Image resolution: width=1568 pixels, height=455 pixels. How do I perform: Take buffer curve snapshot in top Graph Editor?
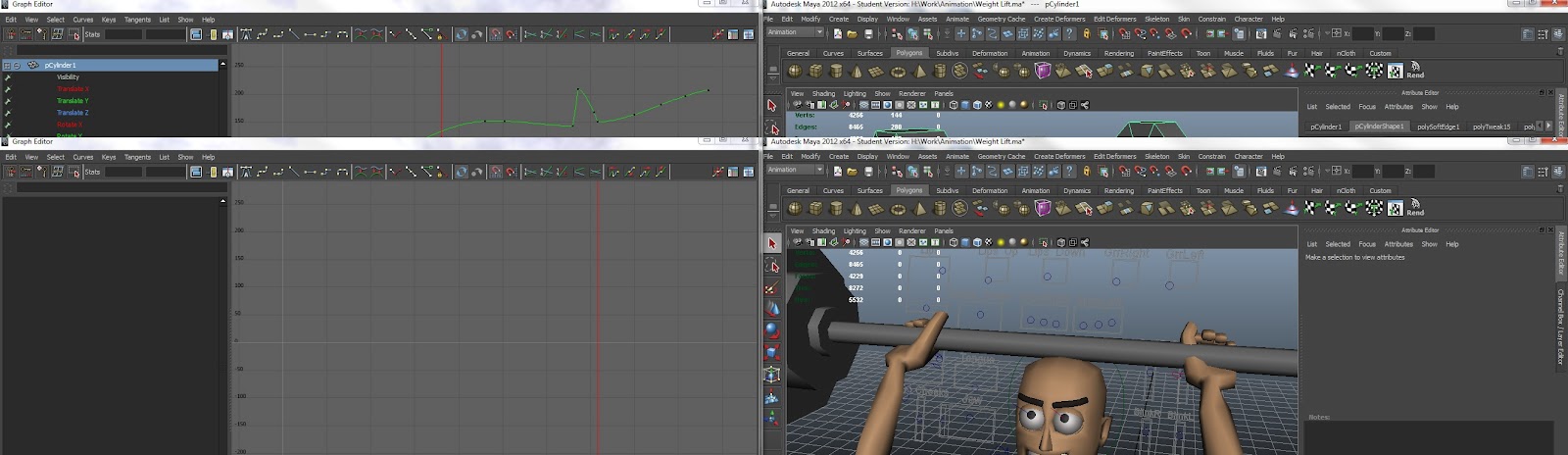[361, 34]
